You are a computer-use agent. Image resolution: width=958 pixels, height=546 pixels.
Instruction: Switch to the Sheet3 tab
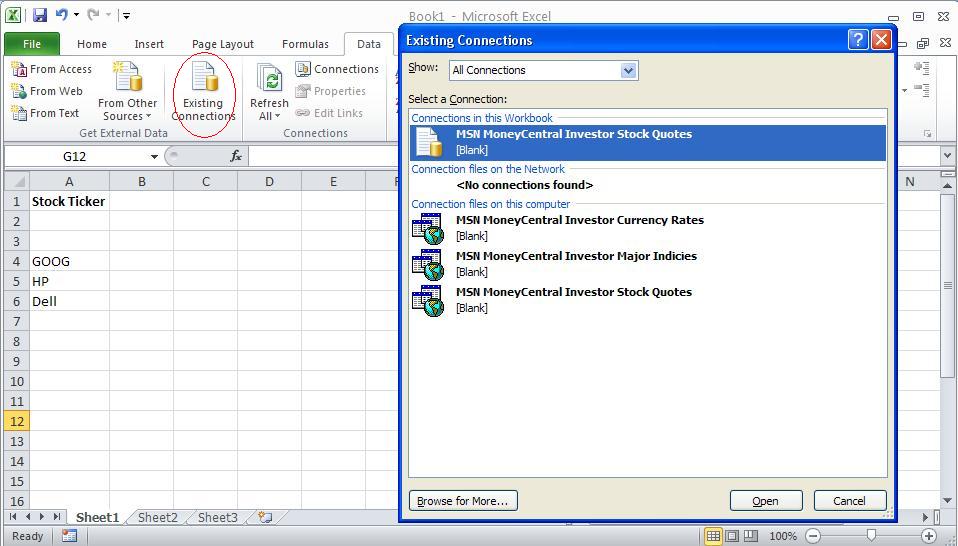click(218, 517)
